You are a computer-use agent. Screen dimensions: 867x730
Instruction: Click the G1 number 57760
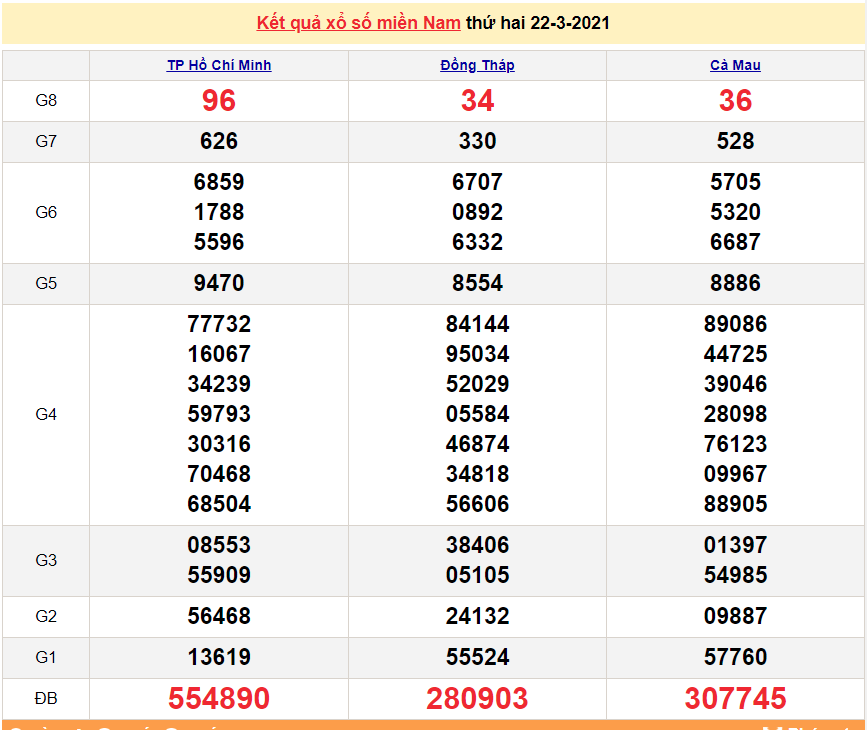[x=735, y=657]
